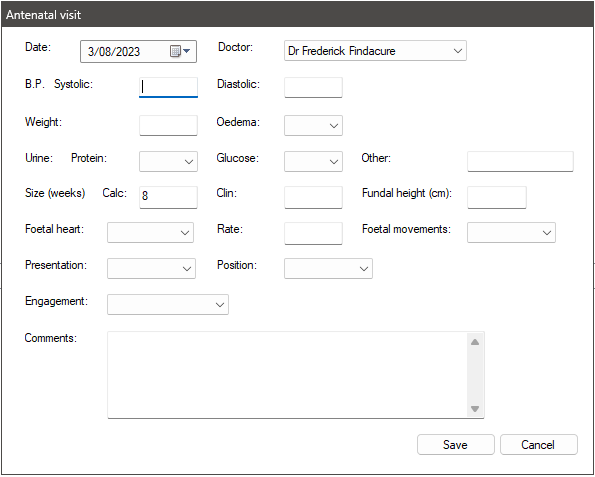Open the Oedema dropdown

(x=313, y=125)
